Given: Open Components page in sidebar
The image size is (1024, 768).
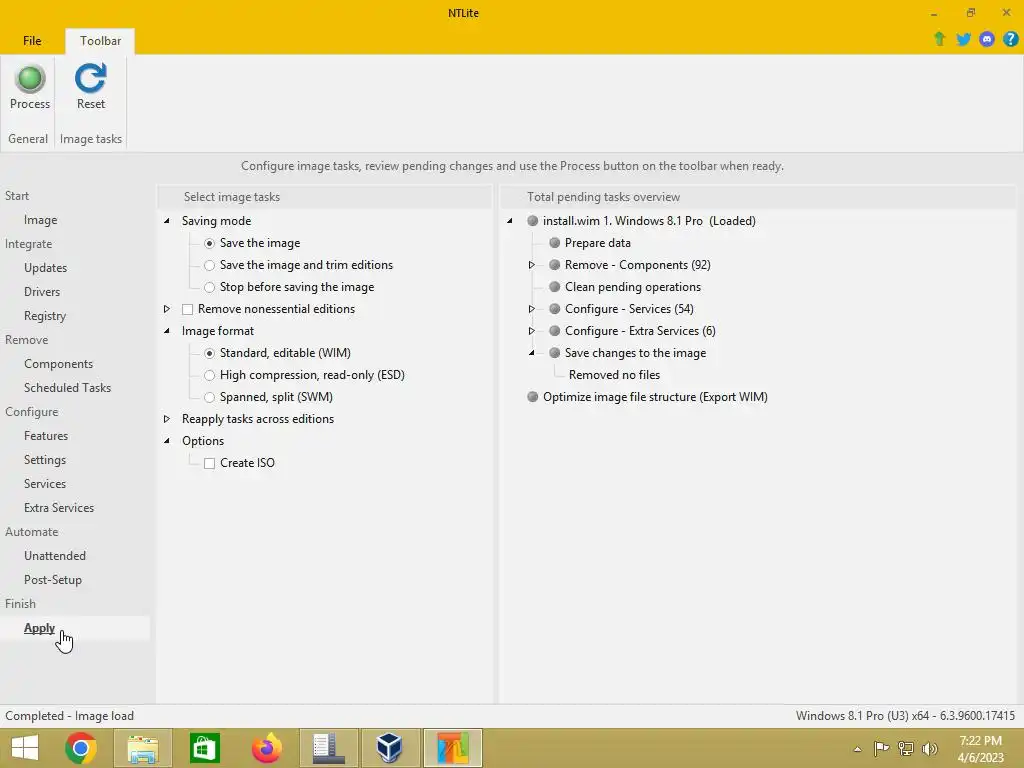Looking at the screenshot, I should pos(58,364).
